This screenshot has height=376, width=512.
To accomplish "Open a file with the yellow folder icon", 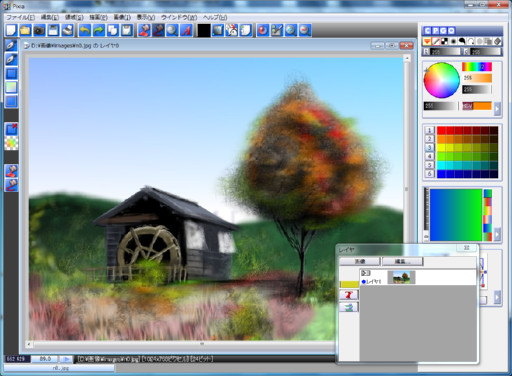I will coord(25,31).
